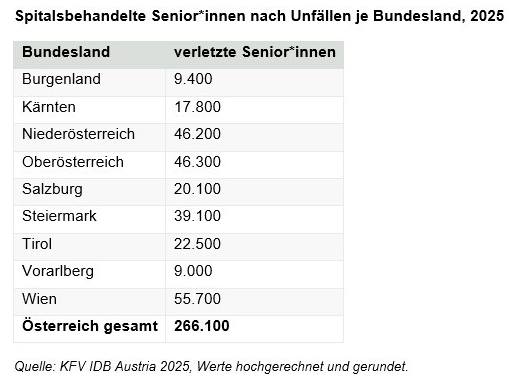Screen dimensions: 519x391
Task: Click the verletzte Senior*innen column header
Action: tap(255, 52)
